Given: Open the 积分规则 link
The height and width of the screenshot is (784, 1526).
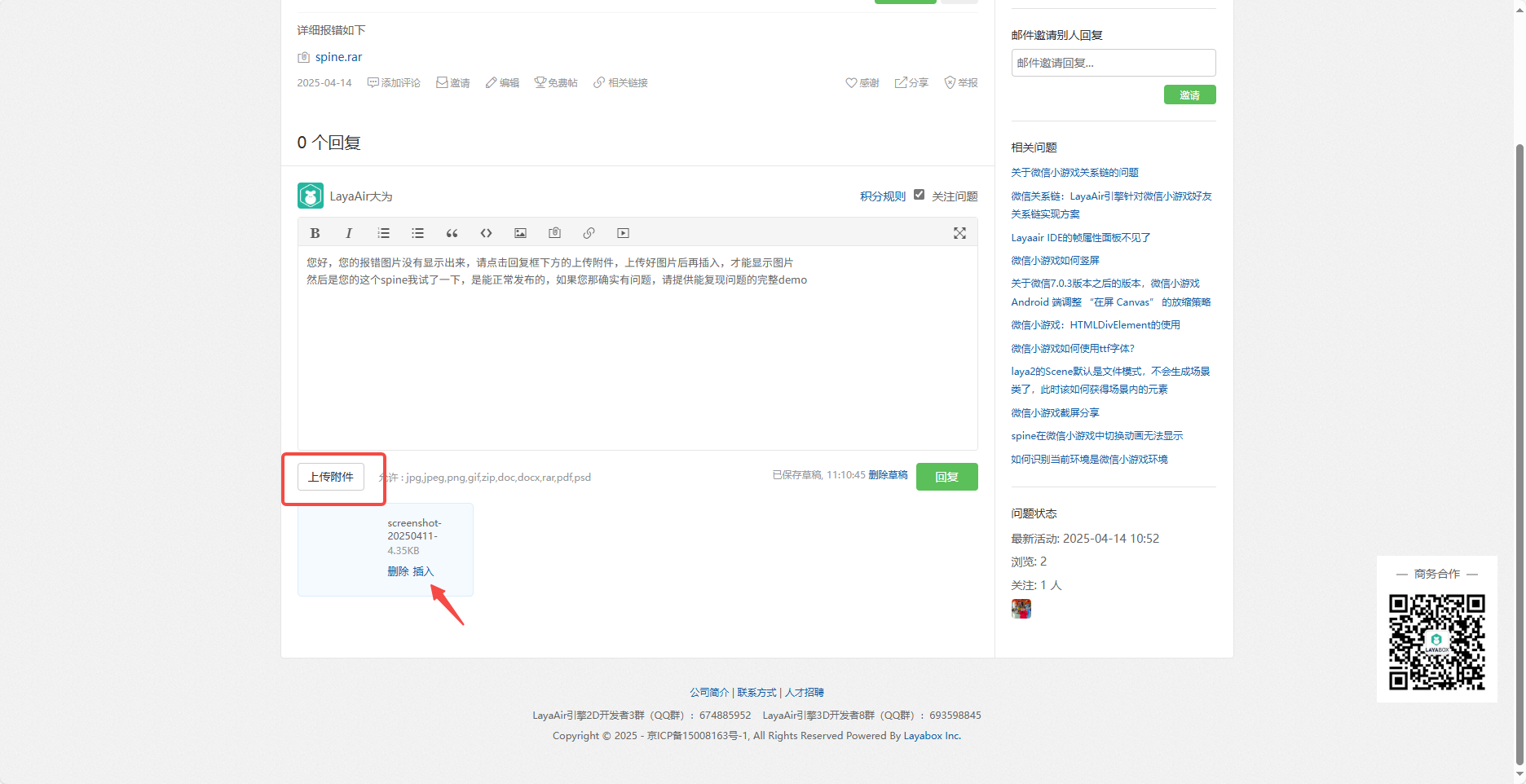Looking at the screenshot, I should [882, 196].
